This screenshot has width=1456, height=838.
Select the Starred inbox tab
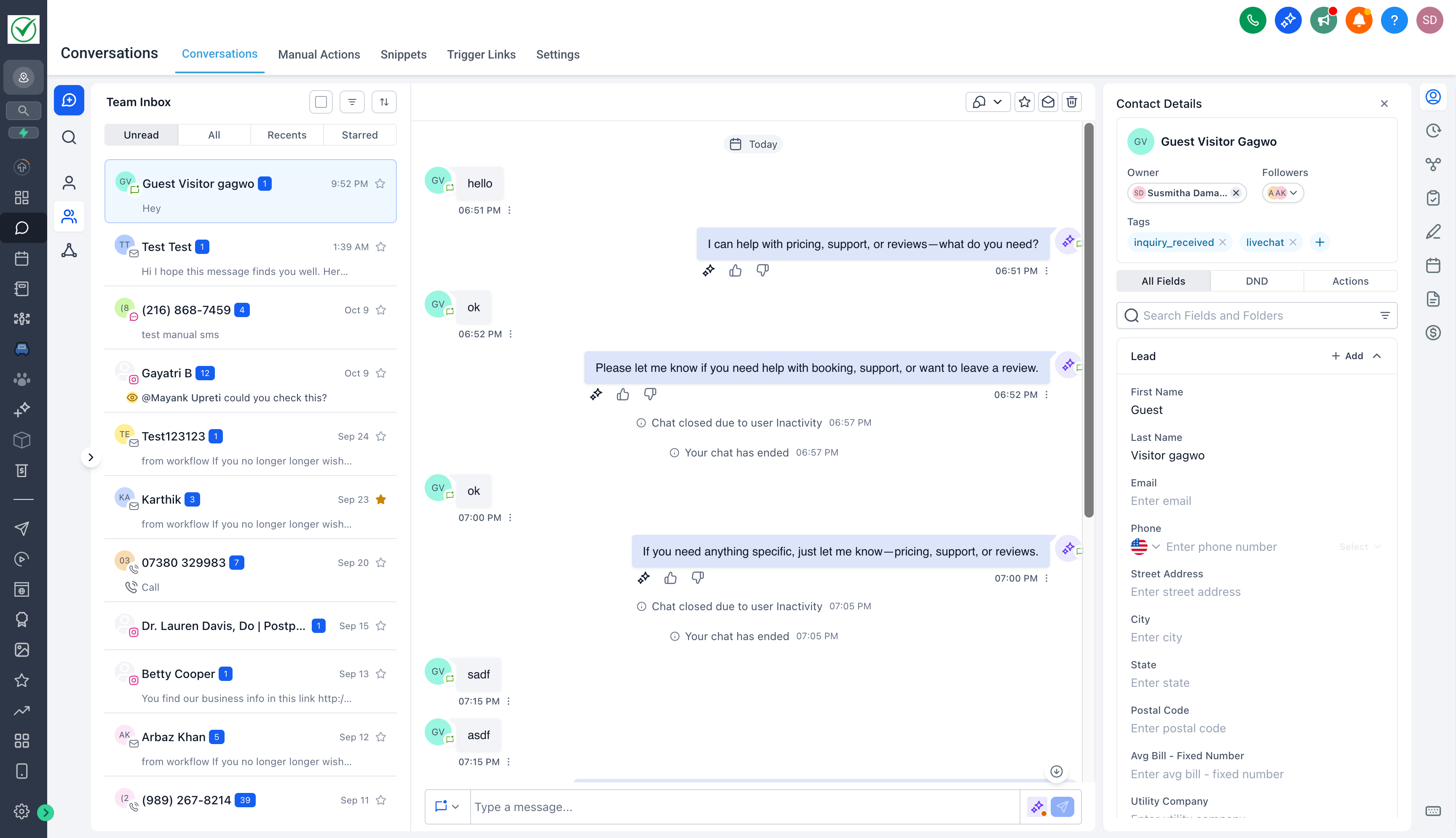point(359,135)
